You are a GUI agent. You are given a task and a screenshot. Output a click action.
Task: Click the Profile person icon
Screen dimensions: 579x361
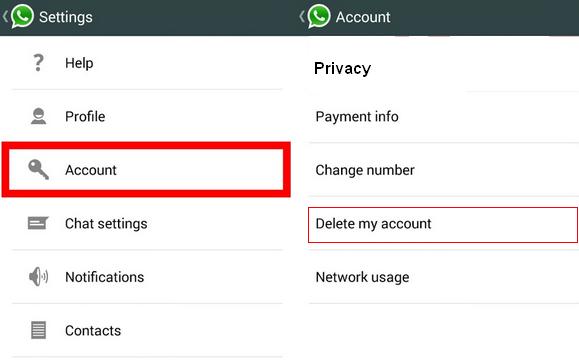pos(38,116)
